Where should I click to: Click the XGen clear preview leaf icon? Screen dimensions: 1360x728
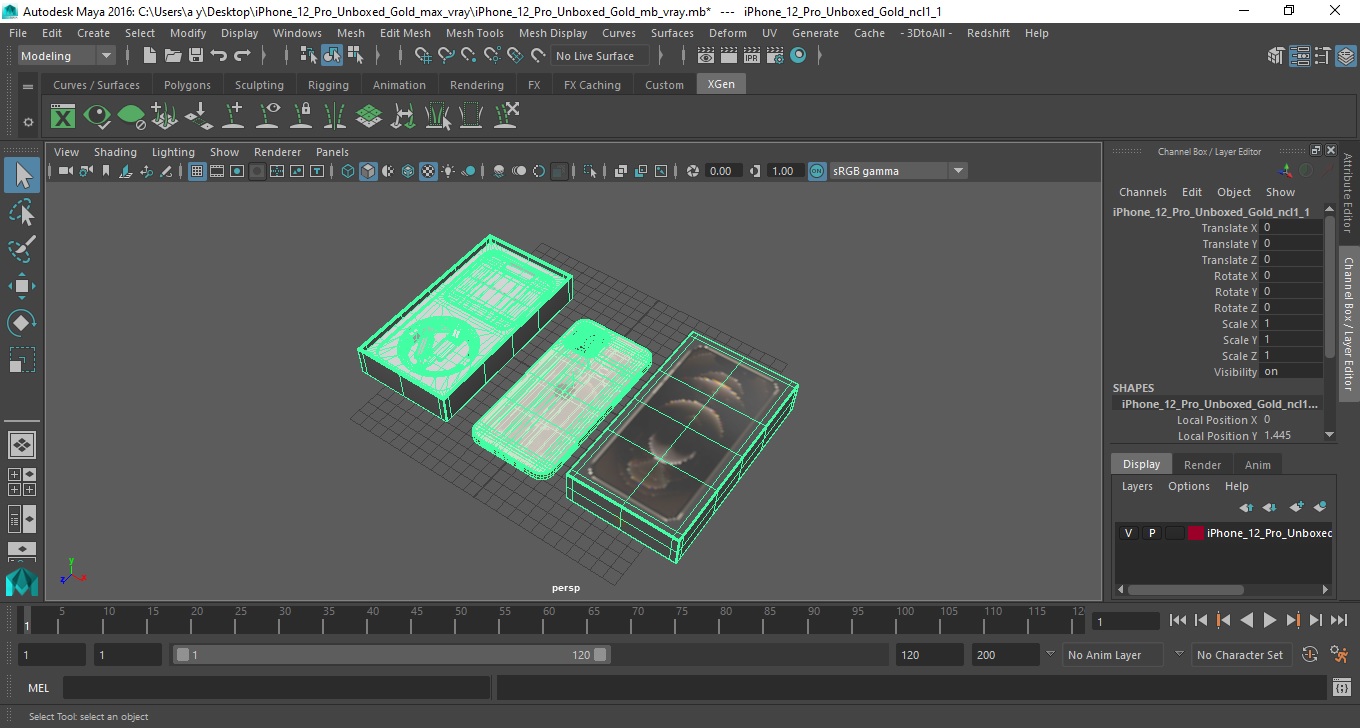tap(131, 117)
